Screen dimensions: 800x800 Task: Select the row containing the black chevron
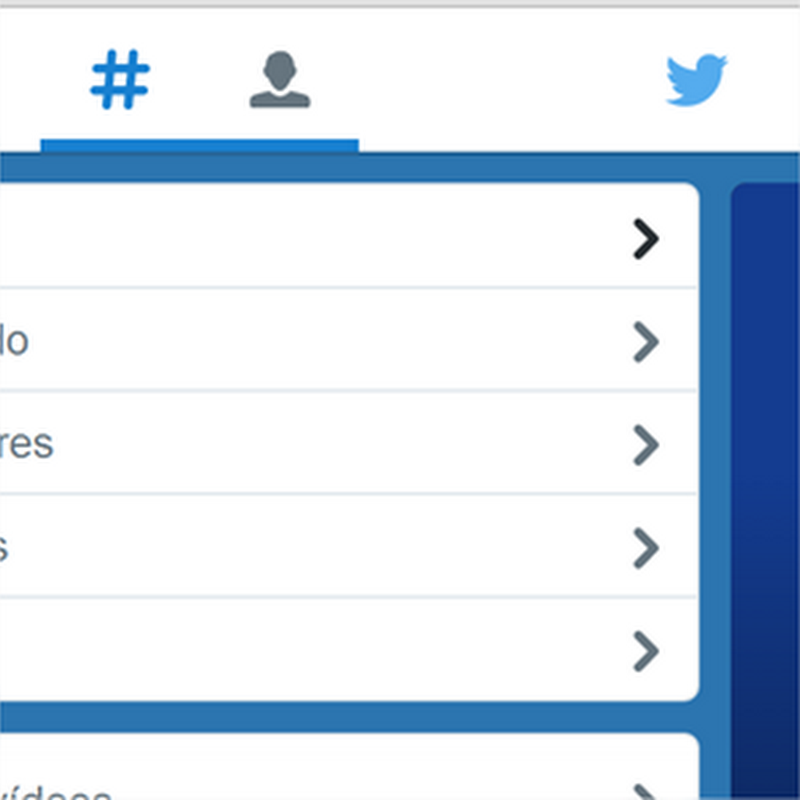click(349, 236)
